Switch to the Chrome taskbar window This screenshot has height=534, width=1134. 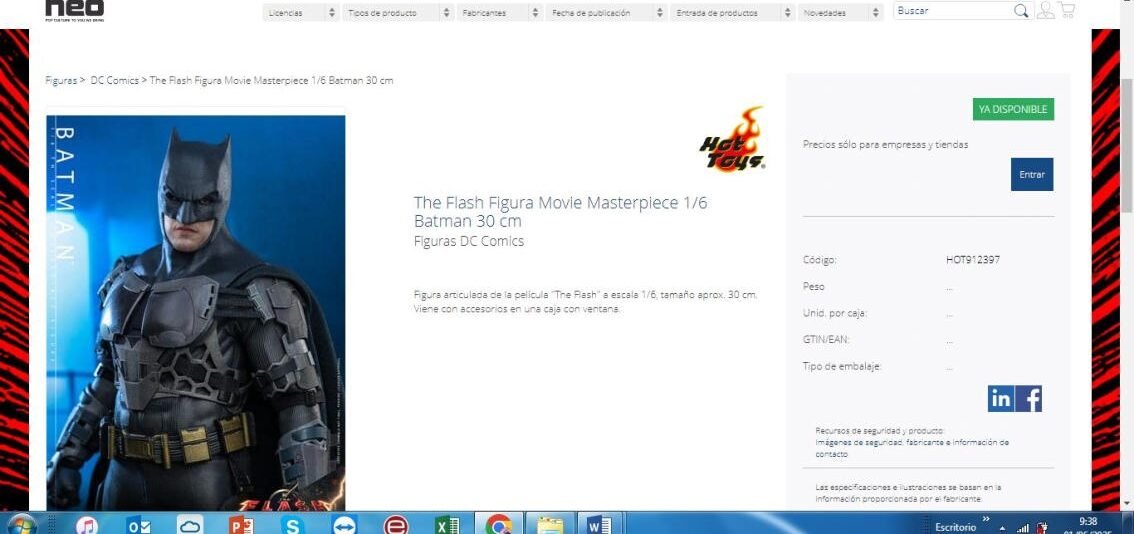(x=498, y=525)
